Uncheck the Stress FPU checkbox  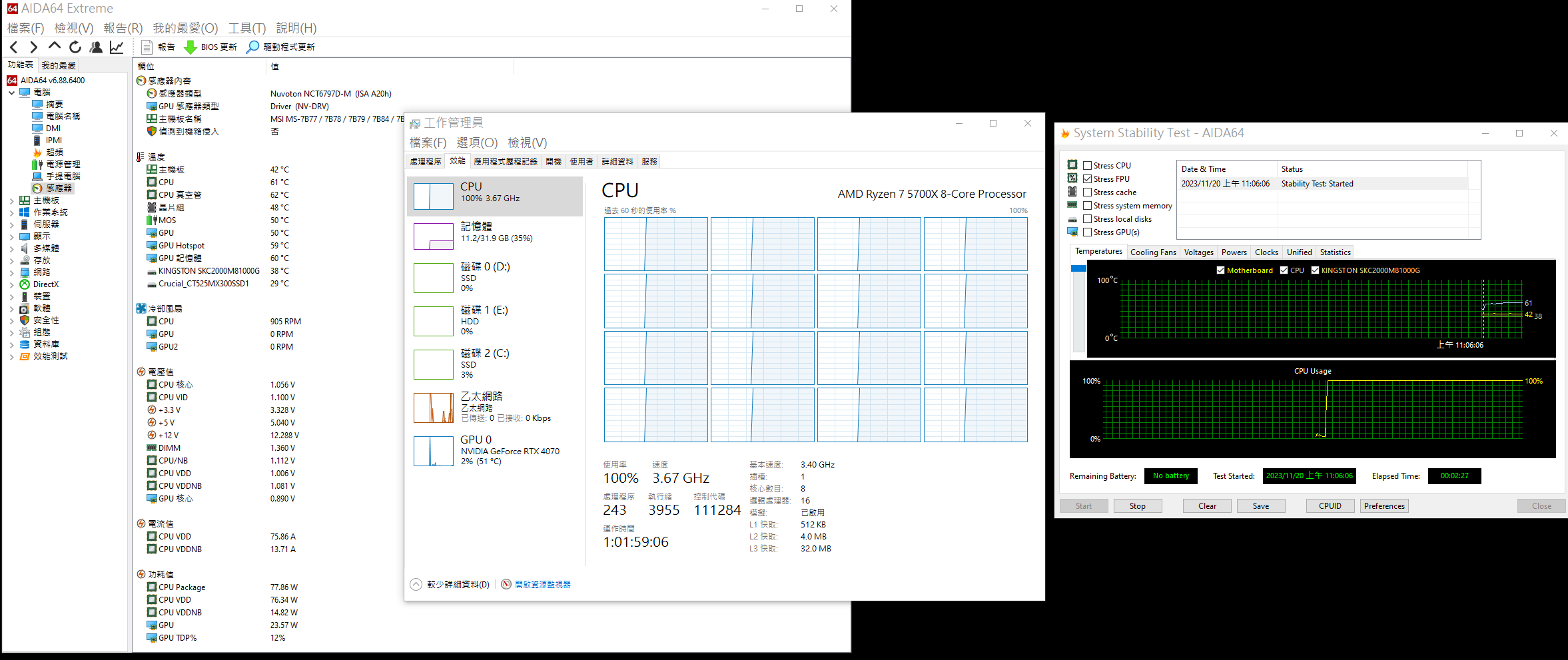[x=1087, y=179]
